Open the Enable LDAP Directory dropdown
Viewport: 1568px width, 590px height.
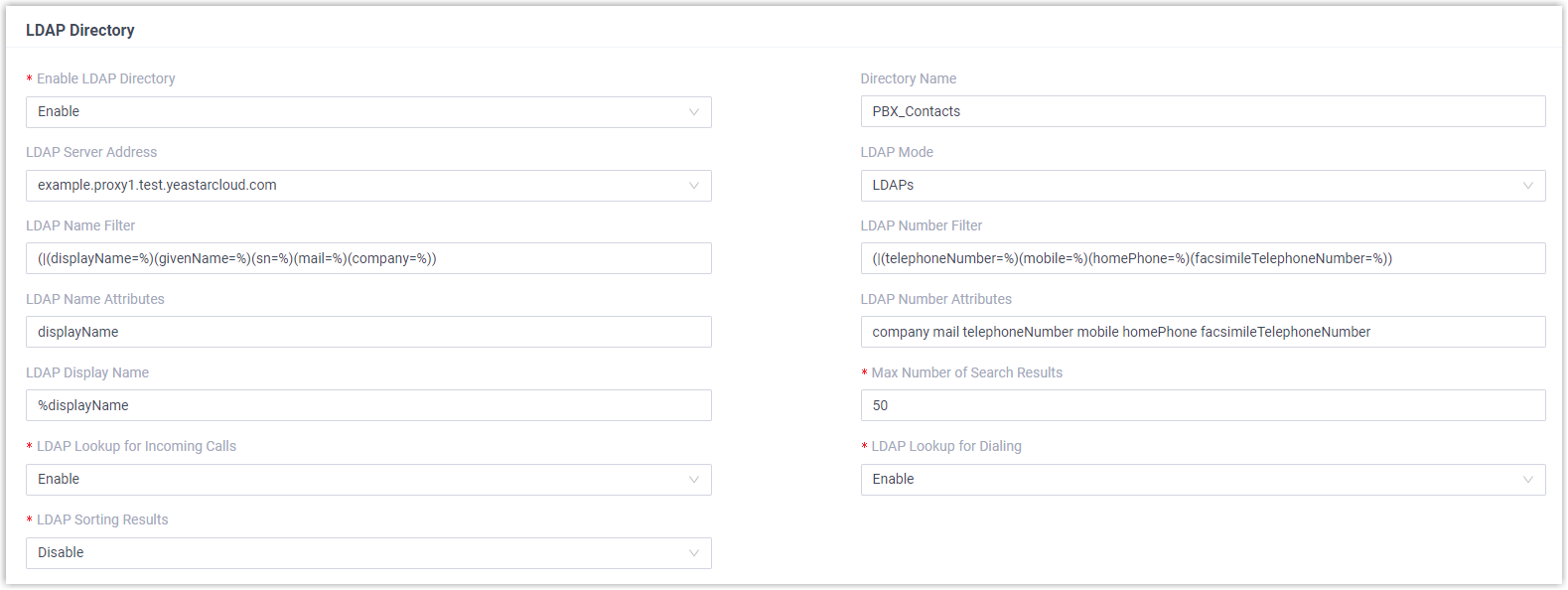(367, 112)
